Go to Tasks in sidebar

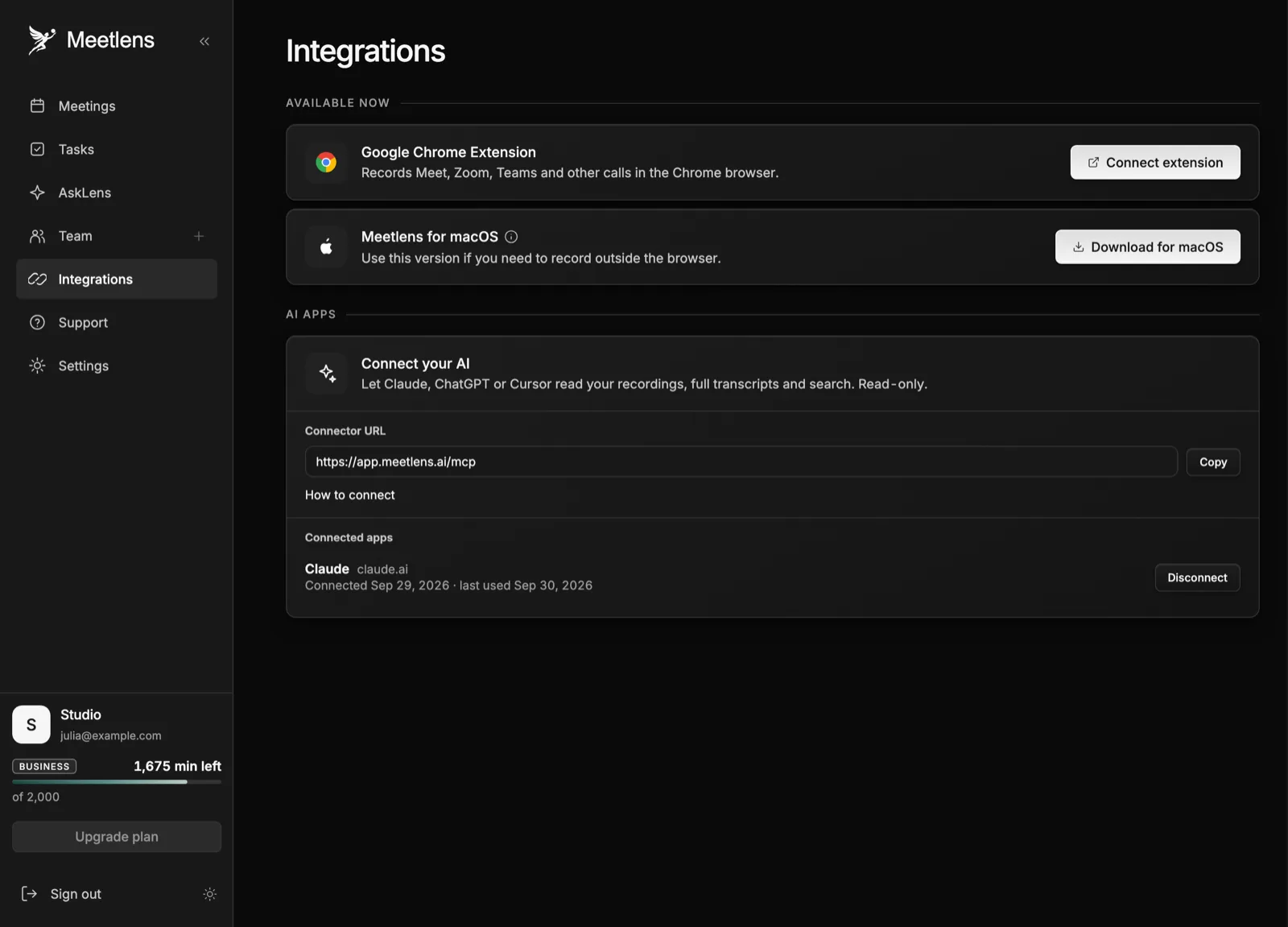point(117,149)
